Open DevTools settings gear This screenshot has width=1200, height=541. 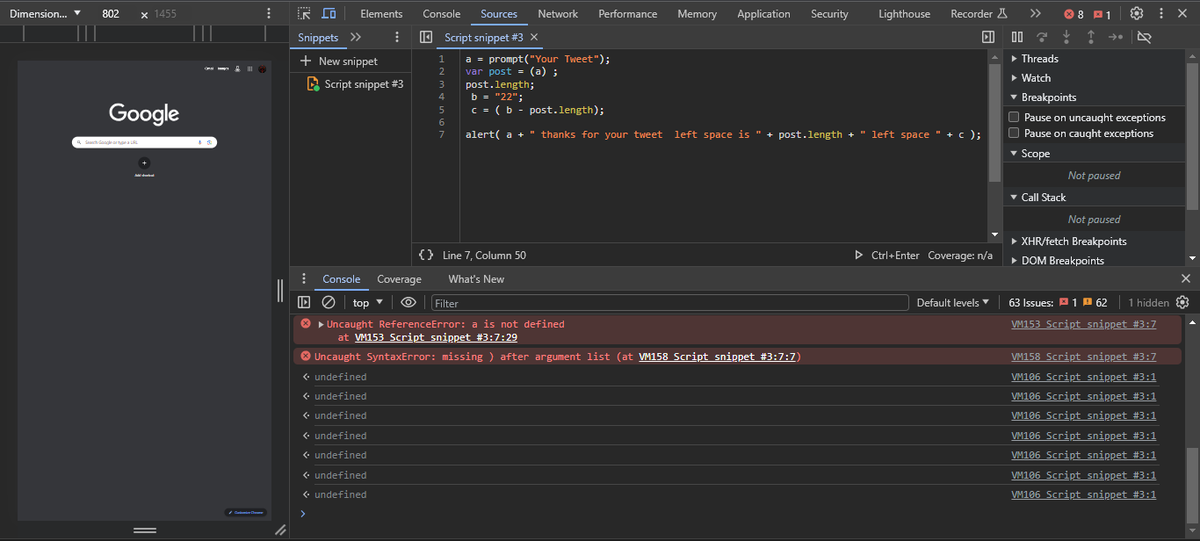click(x=1137, y=14)
